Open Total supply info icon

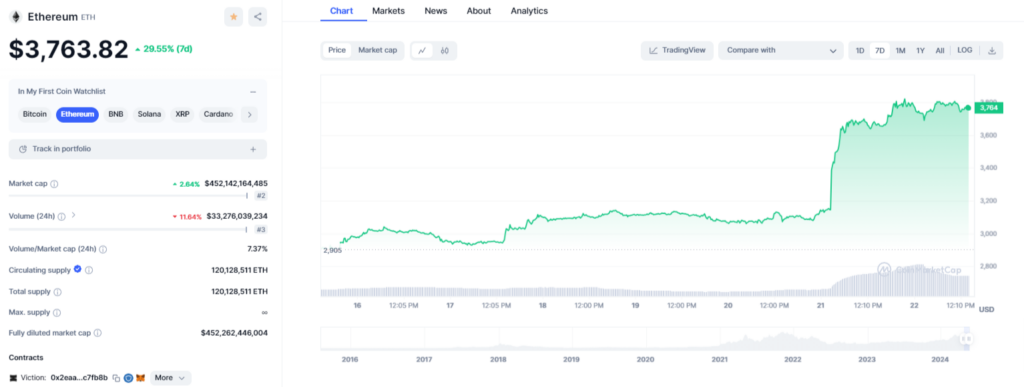(57, 292)
